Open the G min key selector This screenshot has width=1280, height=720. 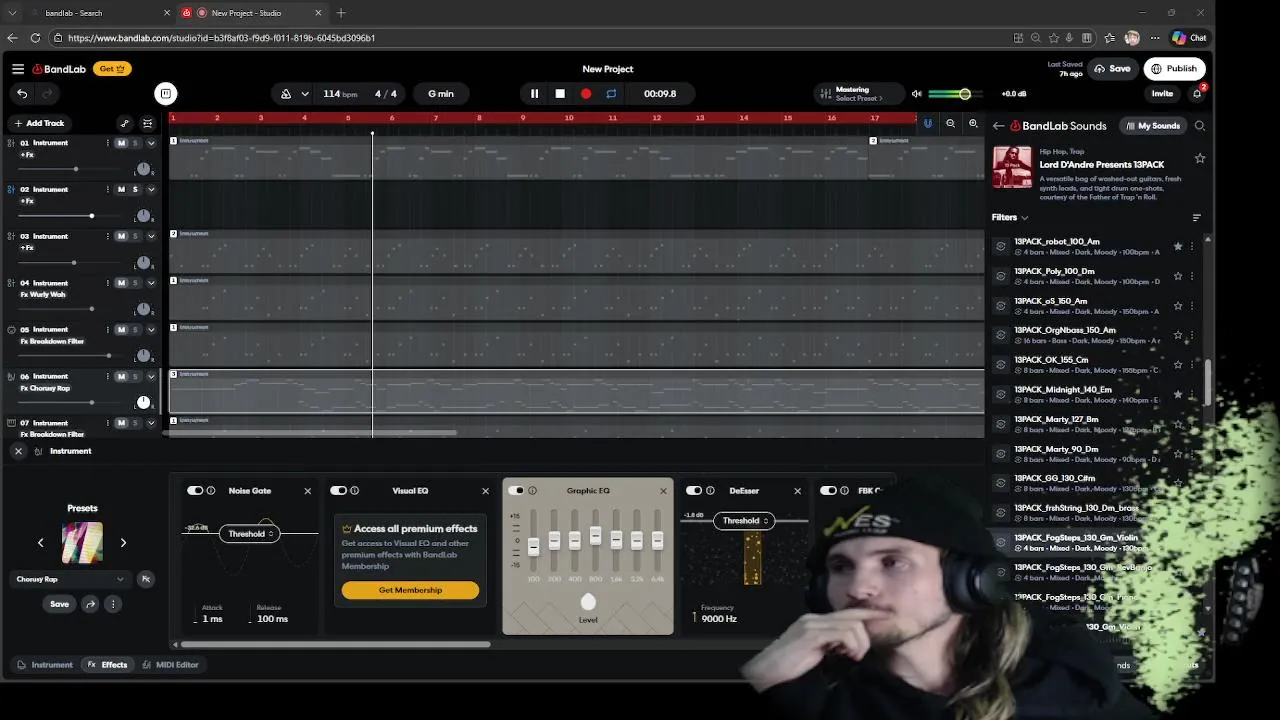pyautogui.click(x=441, y=94)
